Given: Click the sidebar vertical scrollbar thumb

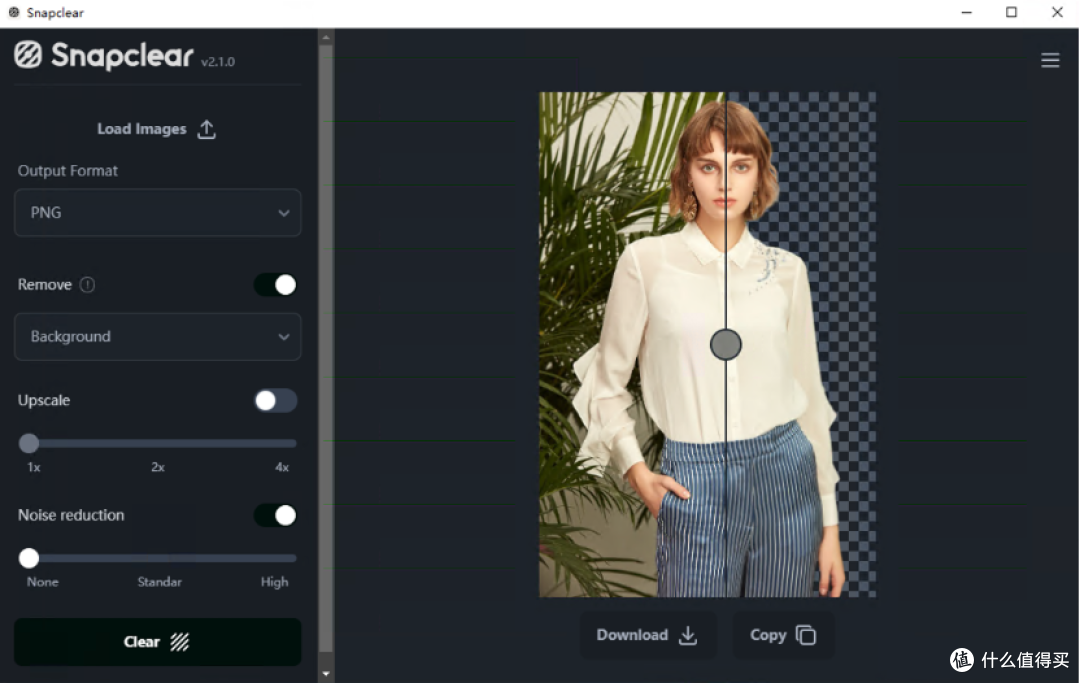Looking at the screenshot, I should 326,348.
